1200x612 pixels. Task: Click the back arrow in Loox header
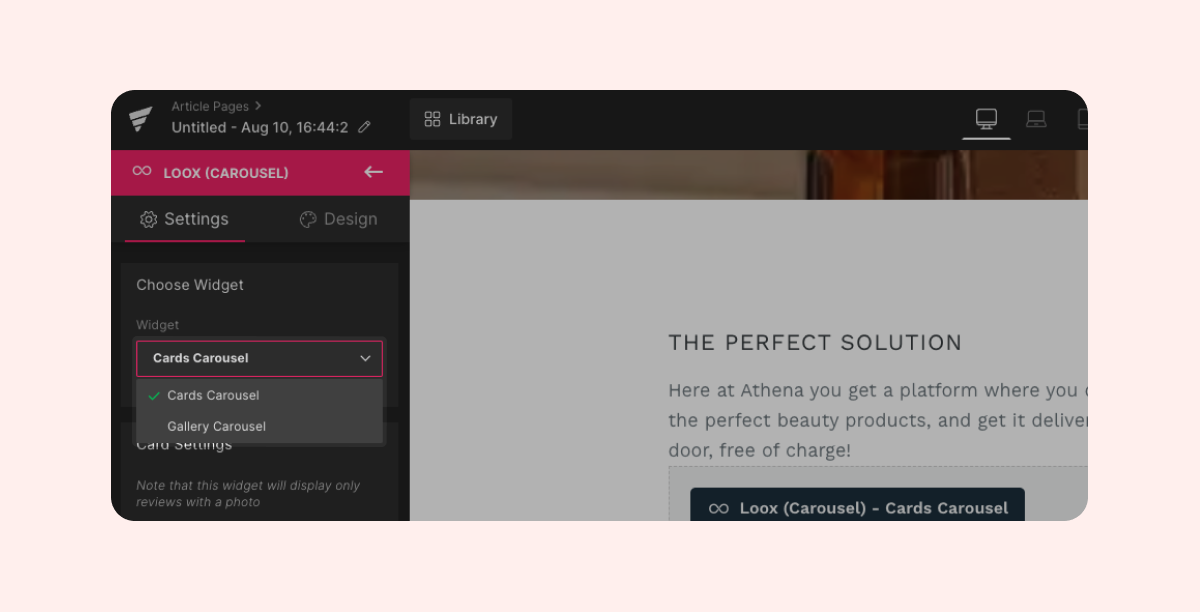[x=373, y=172]
